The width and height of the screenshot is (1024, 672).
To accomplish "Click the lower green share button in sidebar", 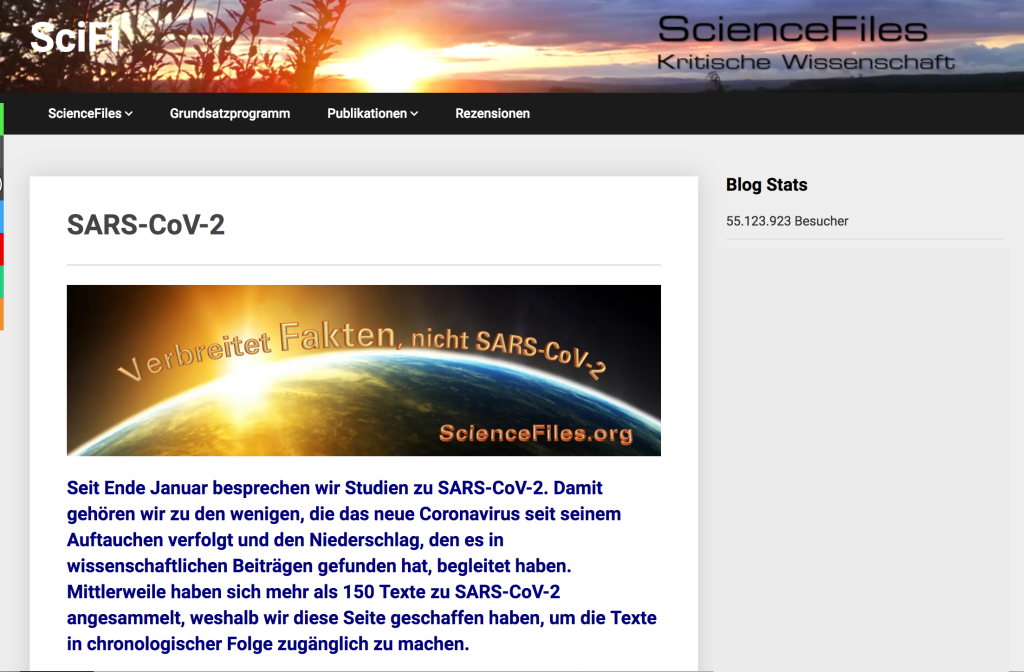I will pyautogui.click(x=2, y=282).
